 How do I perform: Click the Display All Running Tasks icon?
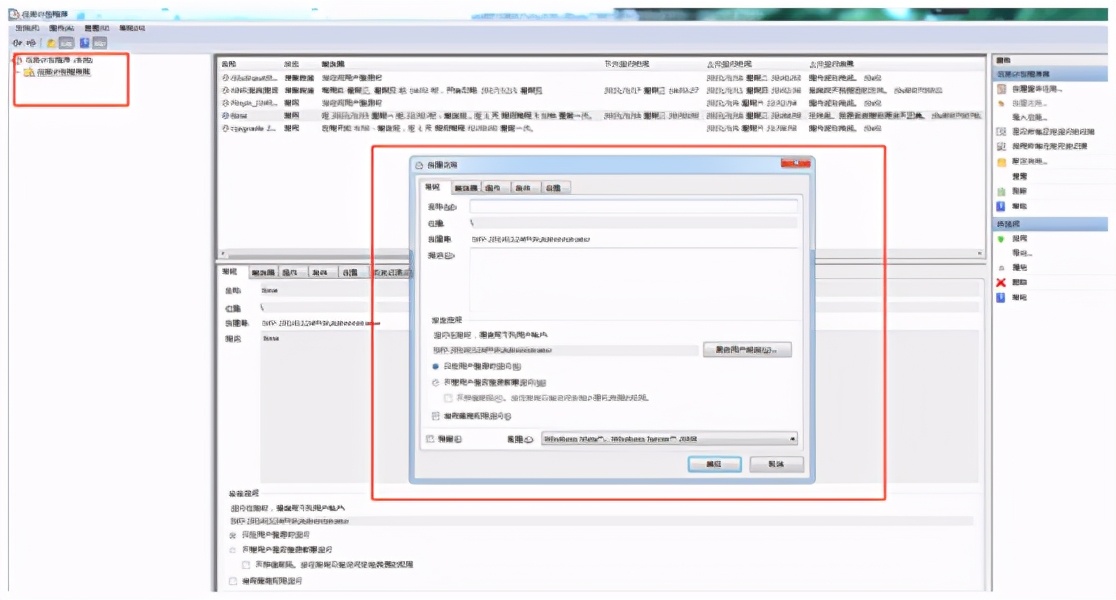point(1001,132)
